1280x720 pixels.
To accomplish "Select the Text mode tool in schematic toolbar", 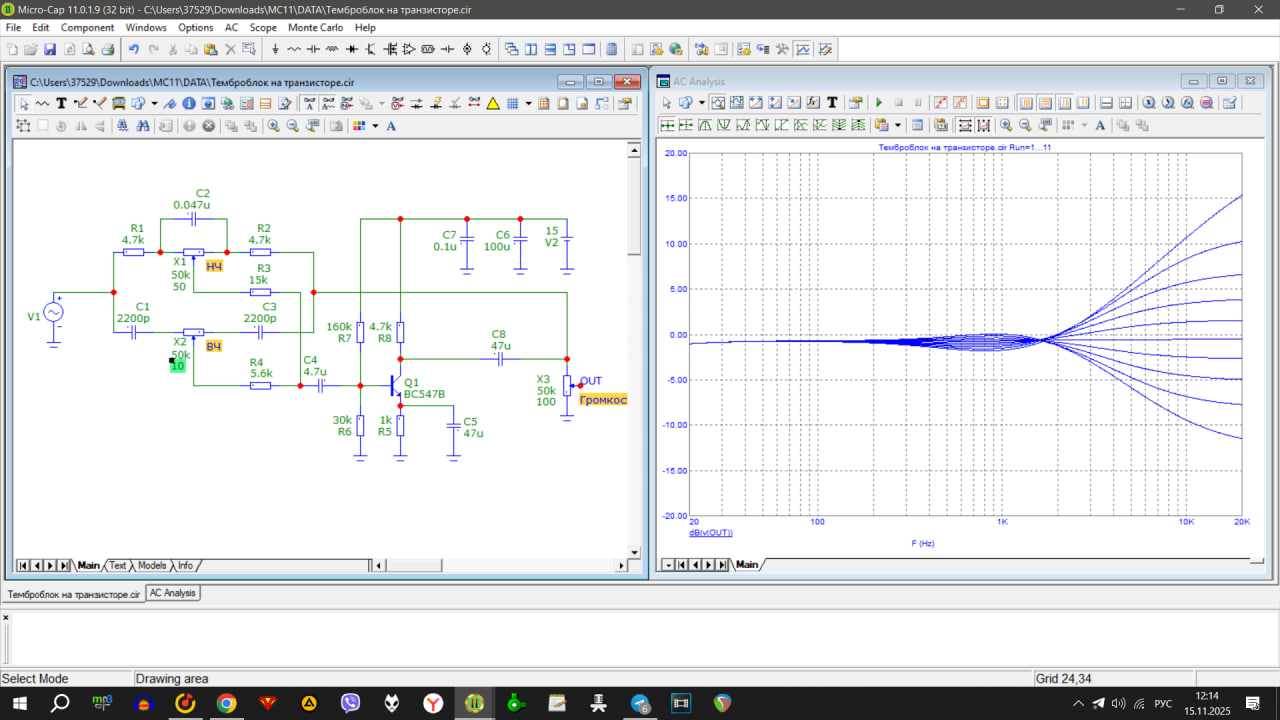I will [x=61, y=103].
